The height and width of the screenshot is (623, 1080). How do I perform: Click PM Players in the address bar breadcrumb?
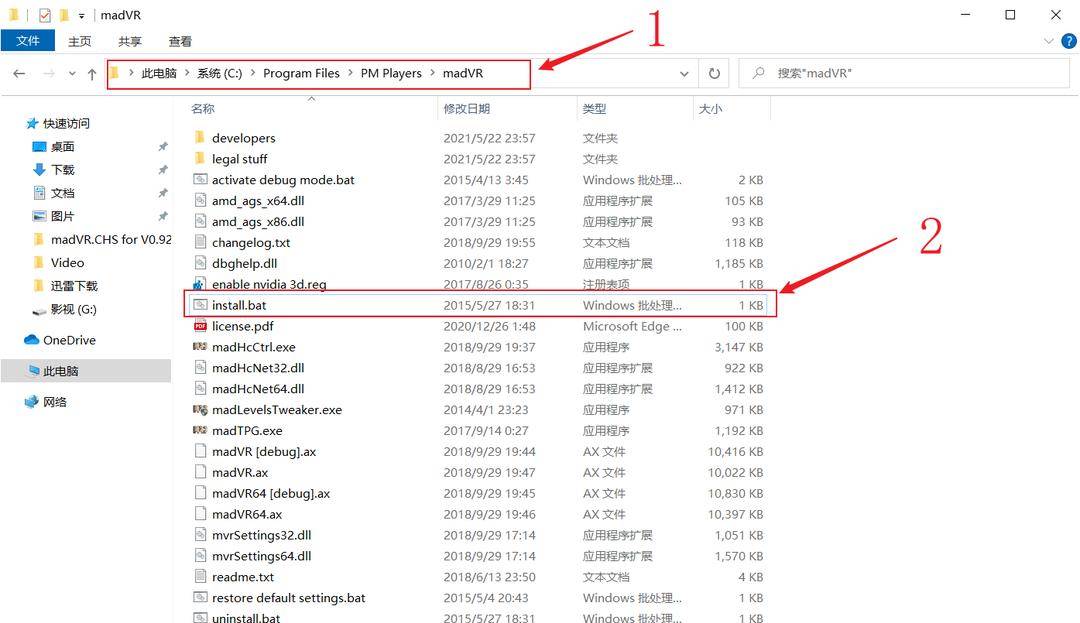(x=390, y=73)
